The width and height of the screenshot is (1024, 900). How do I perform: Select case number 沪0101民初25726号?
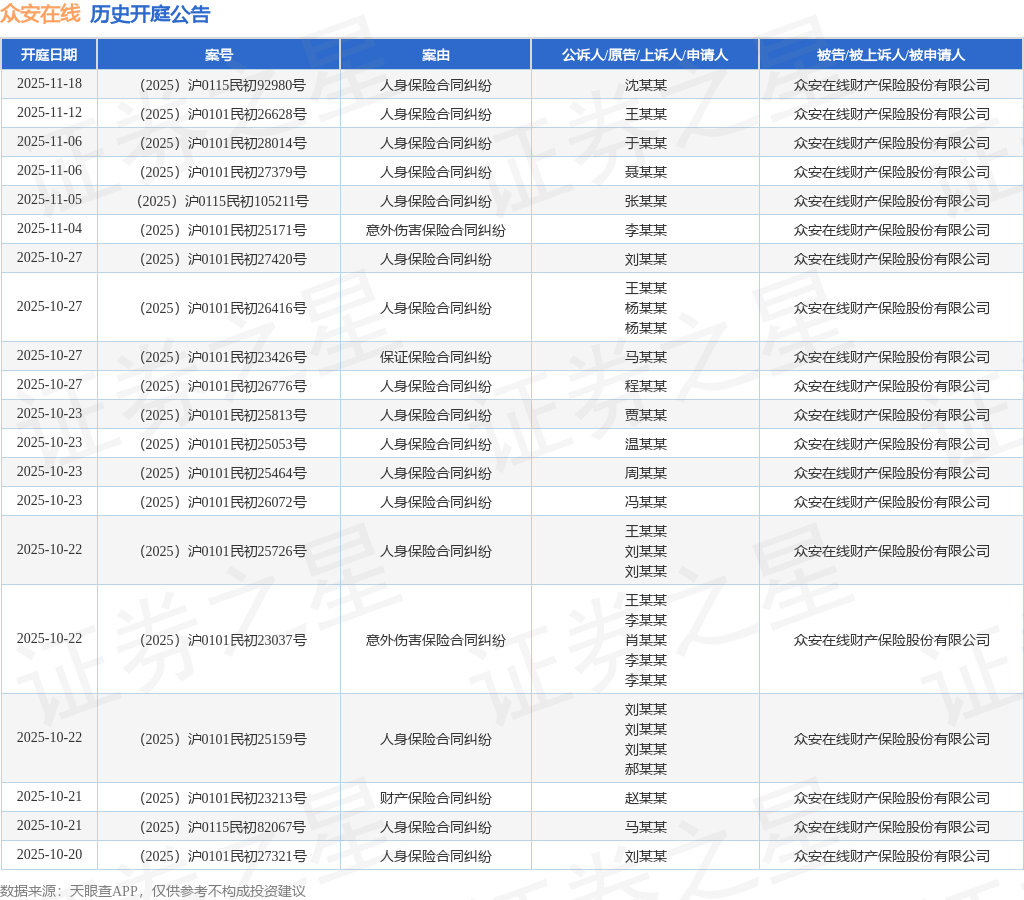[x=247, y=551]
